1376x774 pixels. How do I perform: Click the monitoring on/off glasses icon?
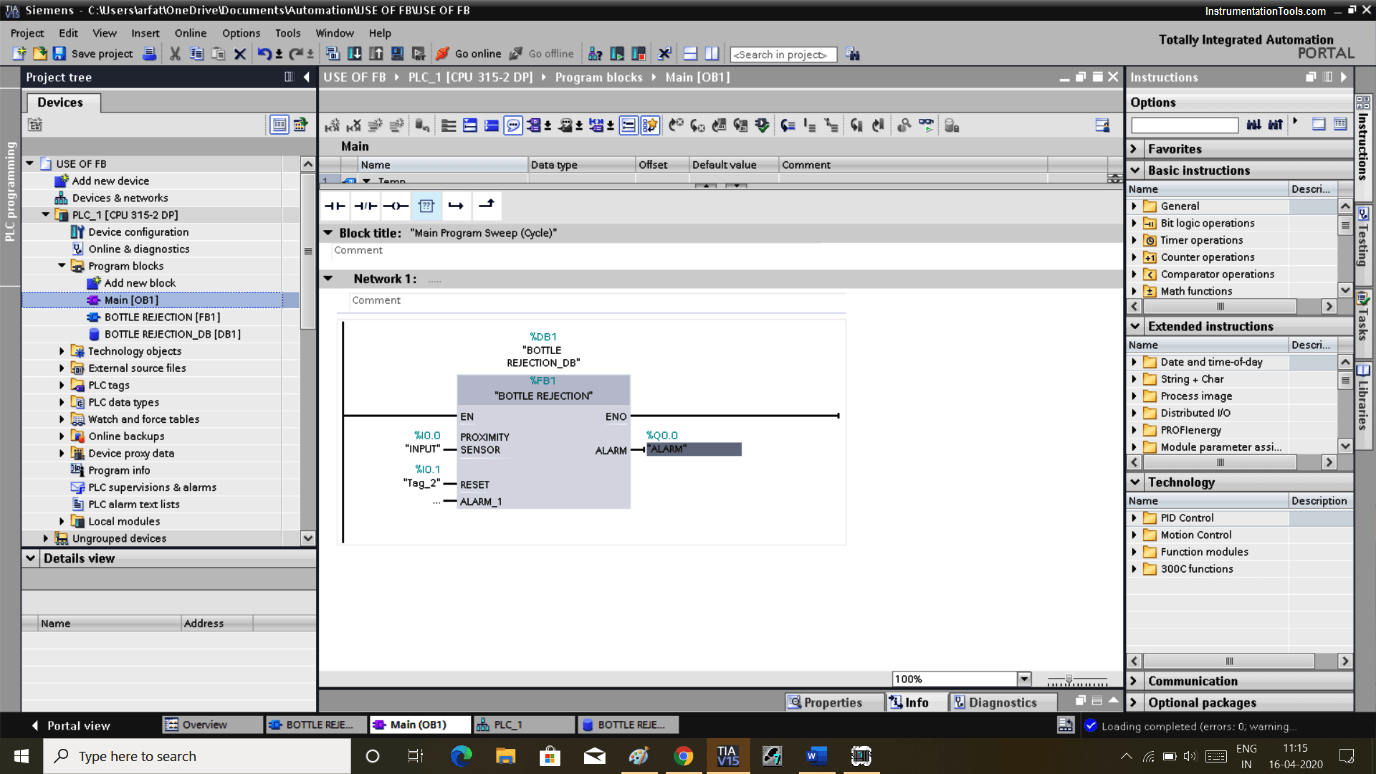(x=928, y=125)
